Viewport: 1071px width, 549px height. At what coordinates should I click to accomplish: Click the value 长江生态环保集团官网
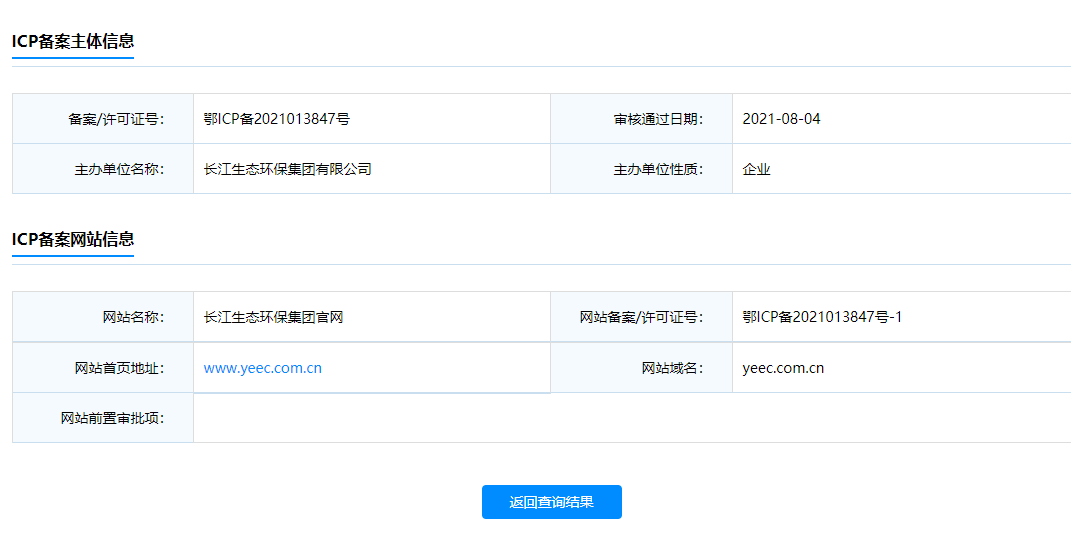(x=273, y=317)
